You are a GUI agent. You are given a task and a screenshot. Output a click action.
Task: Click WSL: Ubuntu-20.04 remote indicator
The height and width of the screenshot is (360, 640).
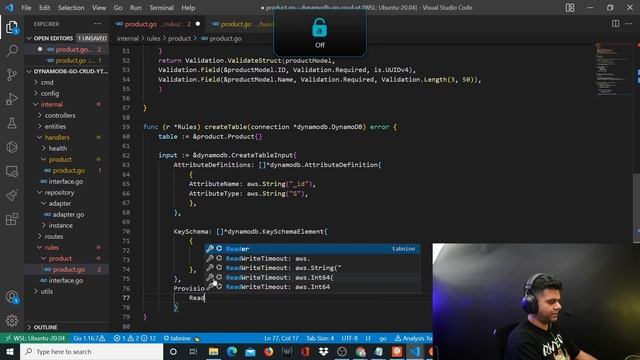pos(35,338)
